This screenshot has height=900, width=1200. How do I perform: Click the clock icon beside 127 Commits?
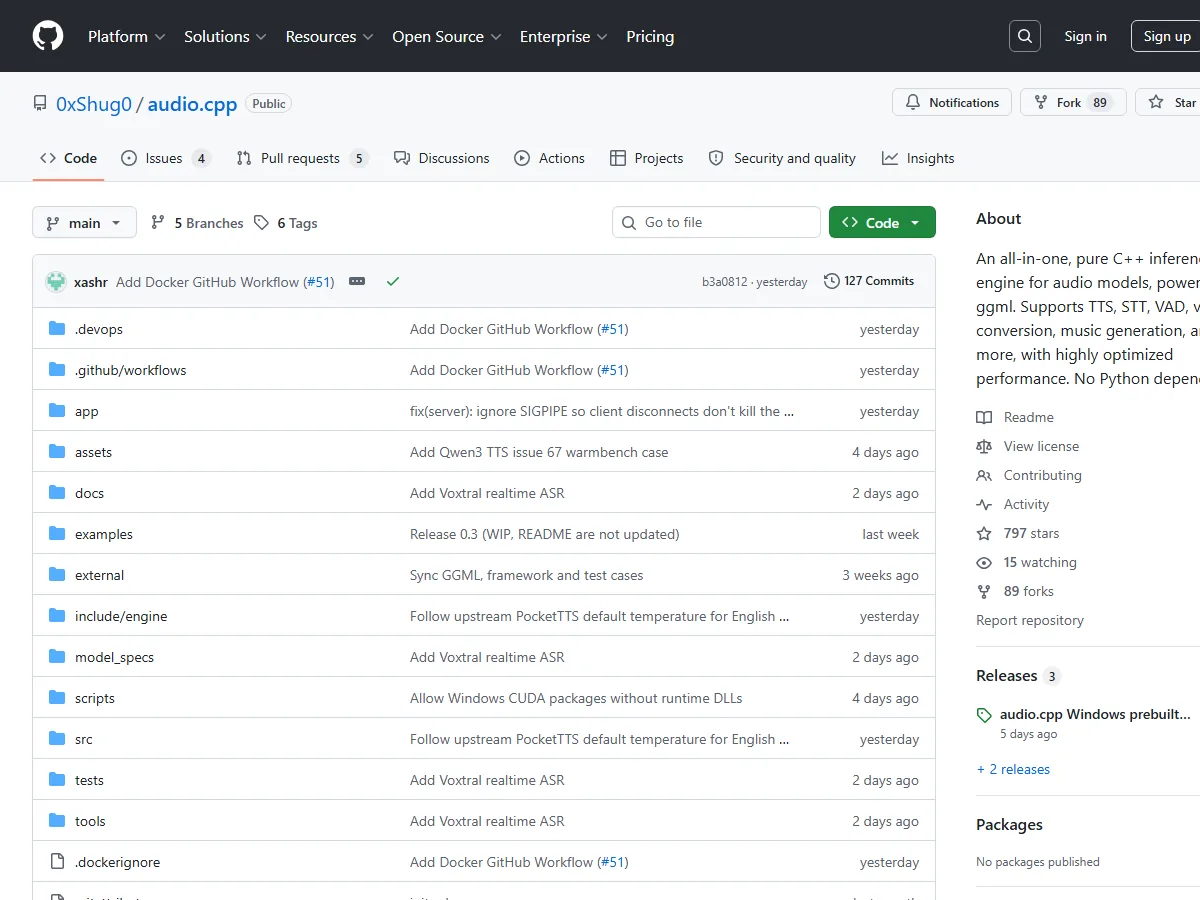[831, 281]
